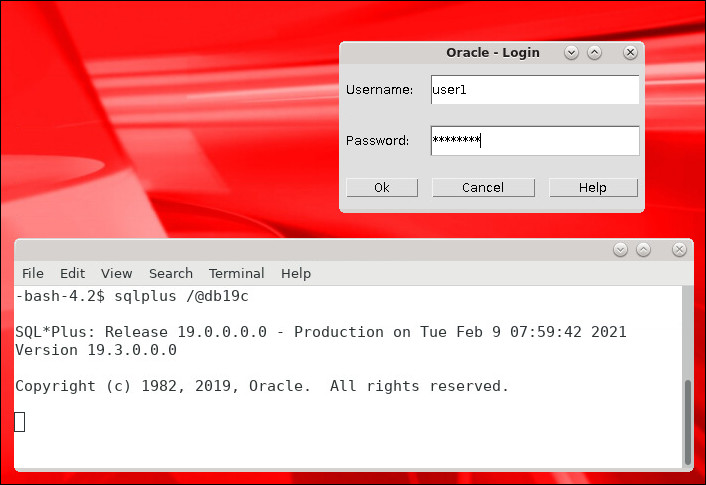Open the terminal View menu
The image size is (706, 485).
(117, 273)
